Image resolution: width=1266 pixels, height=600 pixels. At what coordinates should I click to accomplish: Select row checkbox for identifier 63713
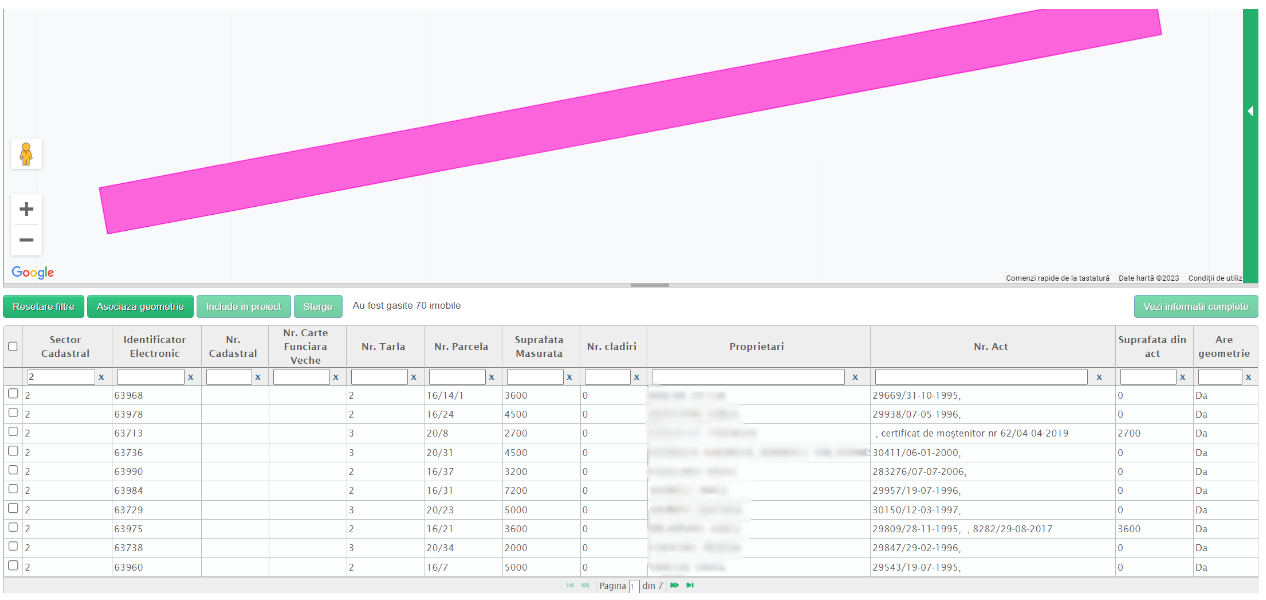(x=13, y=432)
